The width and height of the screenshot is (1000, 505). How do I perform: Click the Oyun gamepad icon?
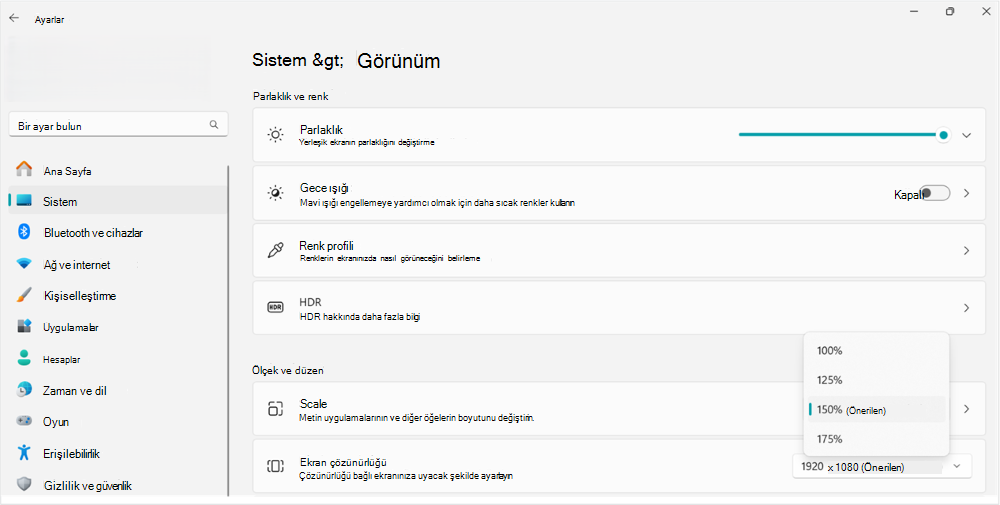pyautogui.click(x=24, y=421)
